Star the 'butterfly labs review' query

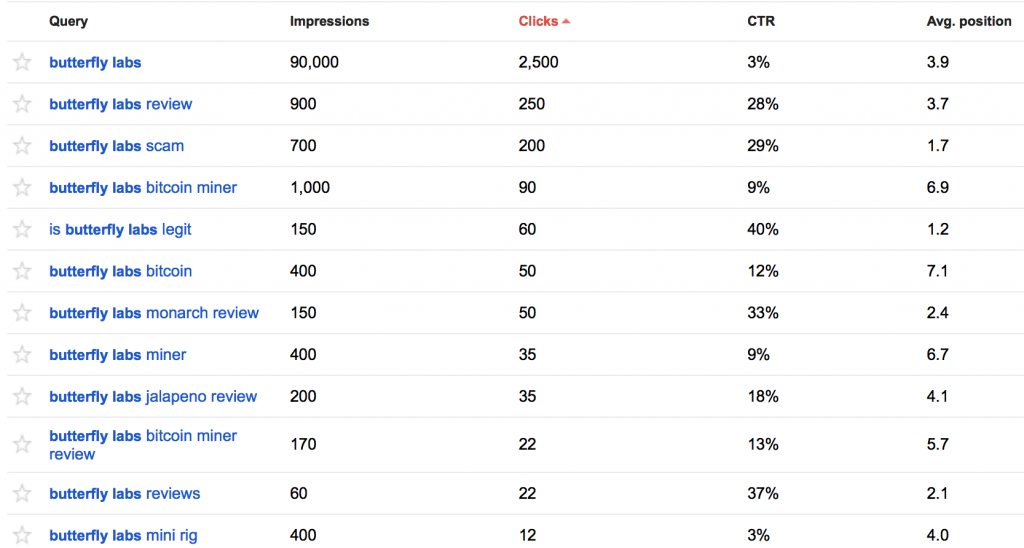(22, 104)
